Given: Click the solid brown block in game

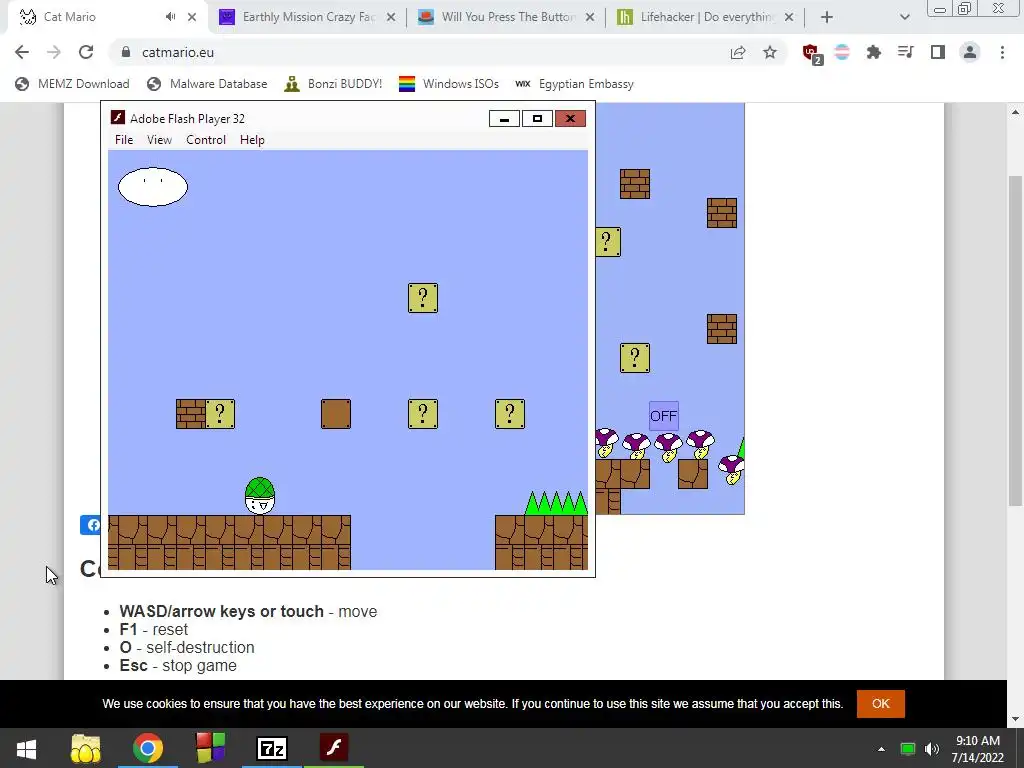Looking at the screenshot, I should [336, 414].
